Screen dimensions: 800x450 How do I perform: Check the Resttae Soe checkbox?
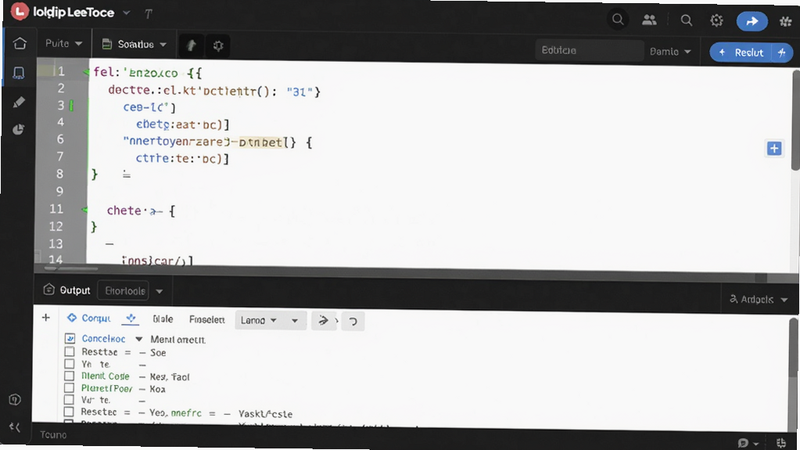(x=69, y=352)
